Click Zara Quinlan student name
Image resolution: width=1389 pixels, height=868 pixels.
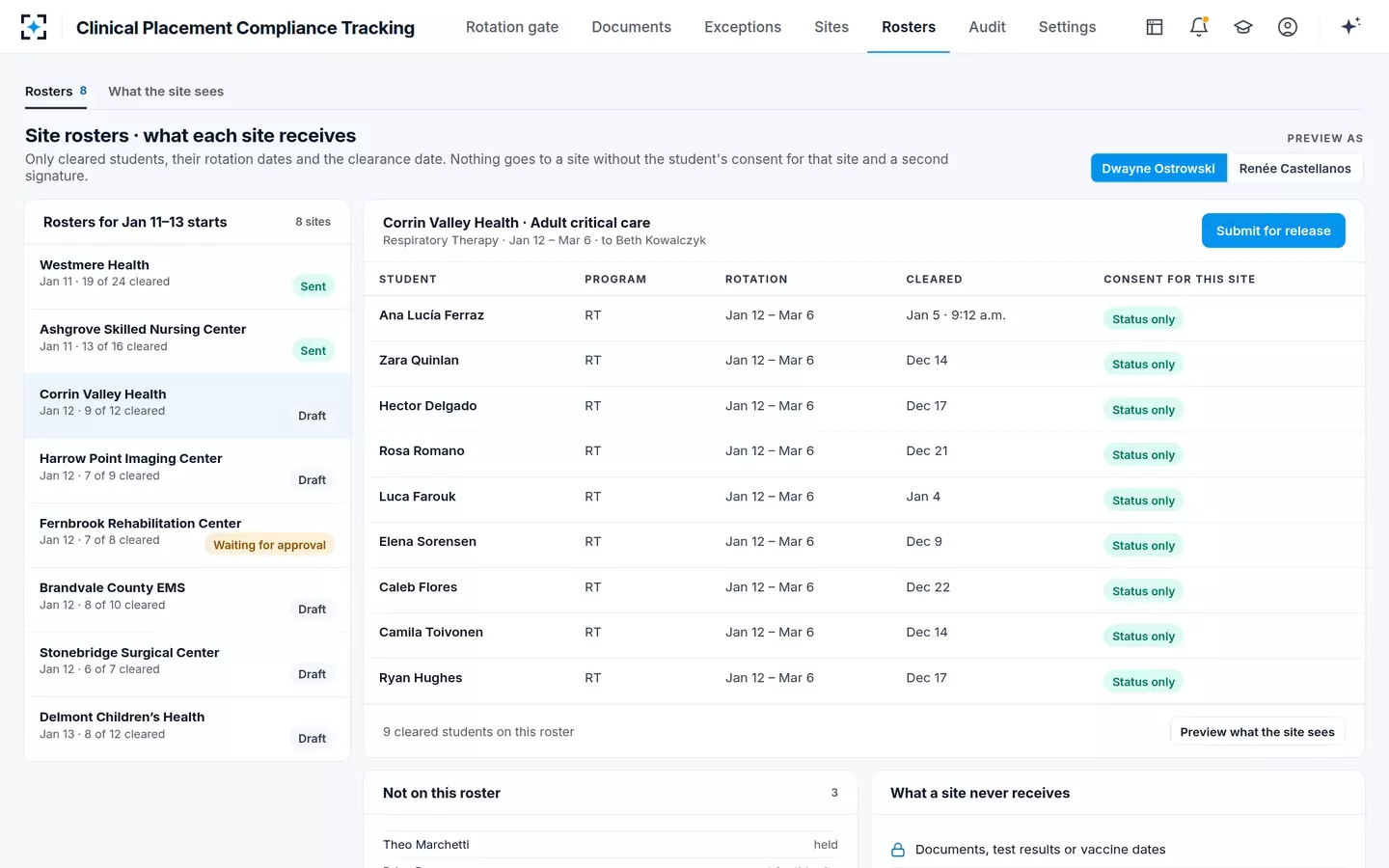coord(419,361)
